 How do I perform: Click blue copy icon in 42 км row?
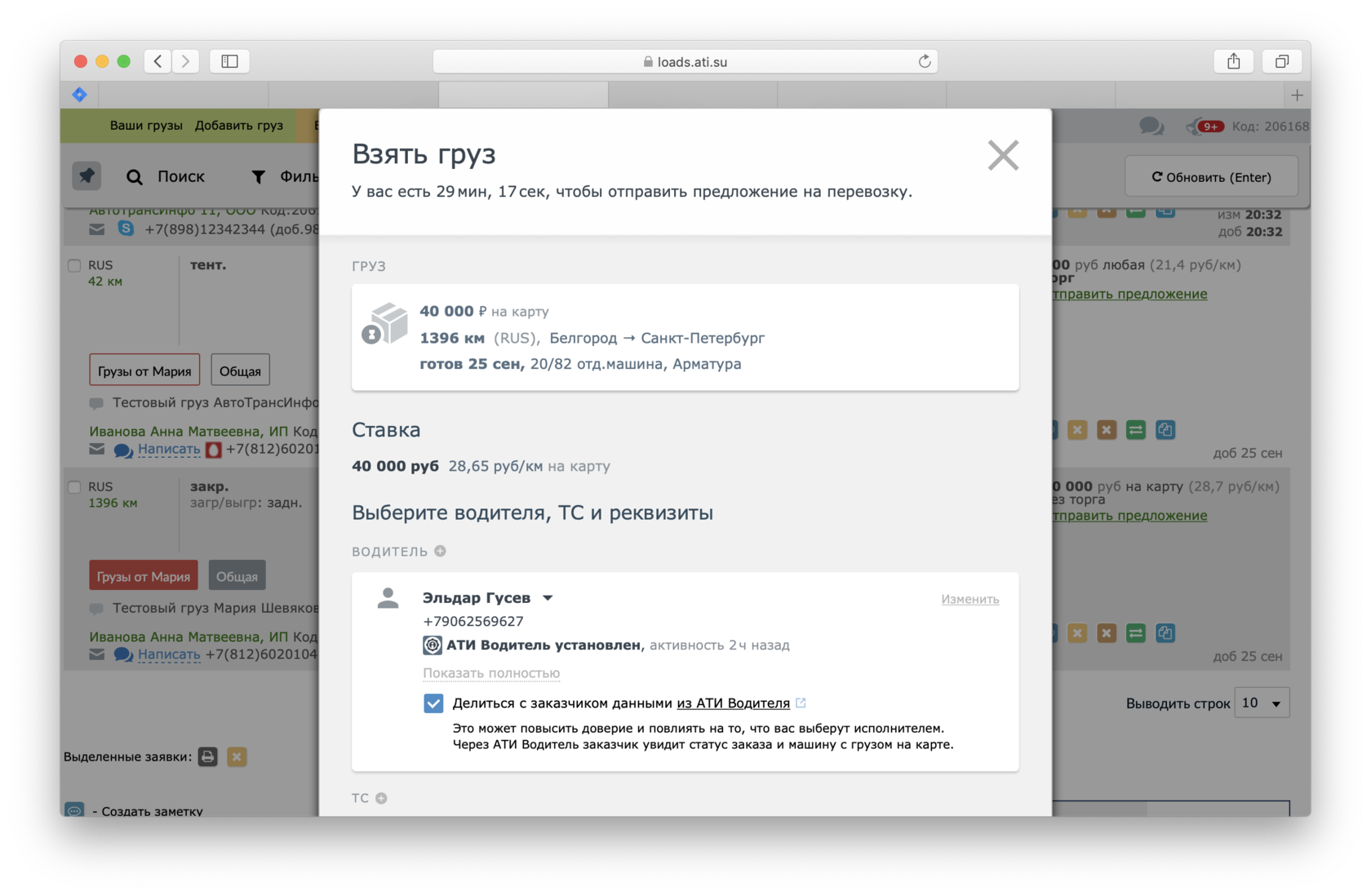point(1165,429)
